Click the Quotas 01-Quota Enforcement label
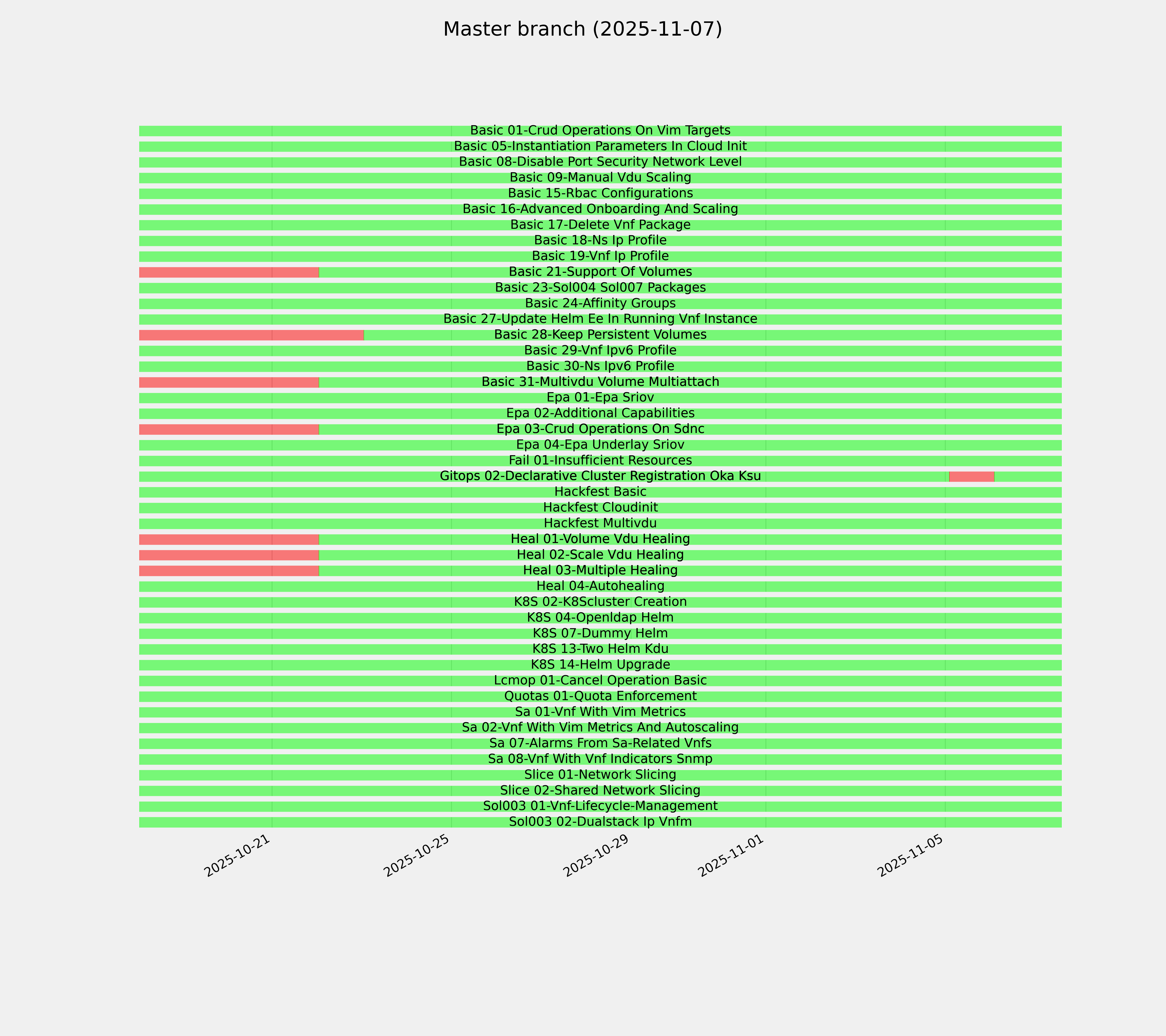 click(600, 696)
